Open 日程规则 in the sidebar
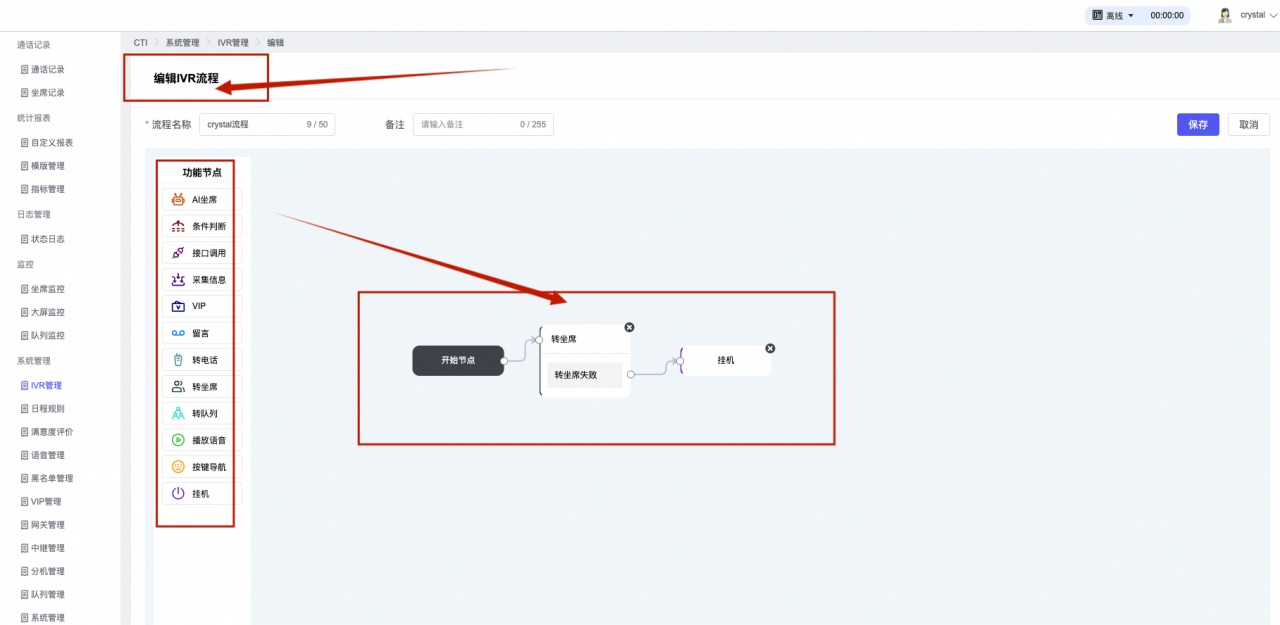The height and width of the screenshot is (625, 1280). click(47, 409)
